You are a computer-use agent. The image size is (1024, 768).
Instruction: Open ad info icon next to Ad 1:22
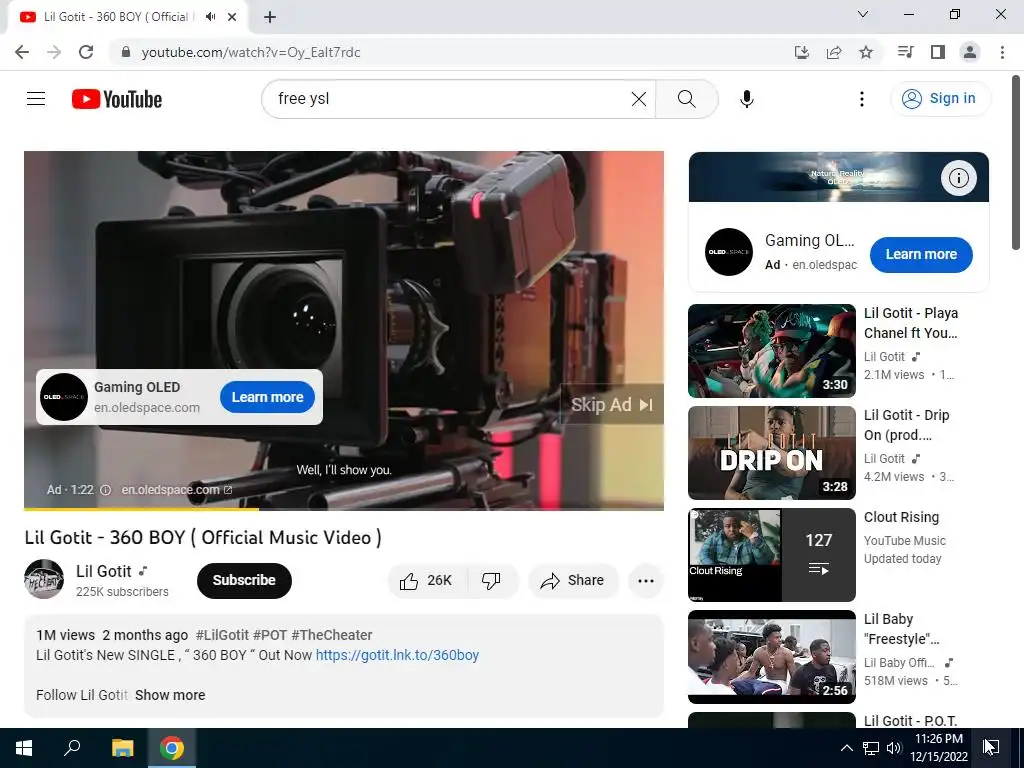coord(105,490)
